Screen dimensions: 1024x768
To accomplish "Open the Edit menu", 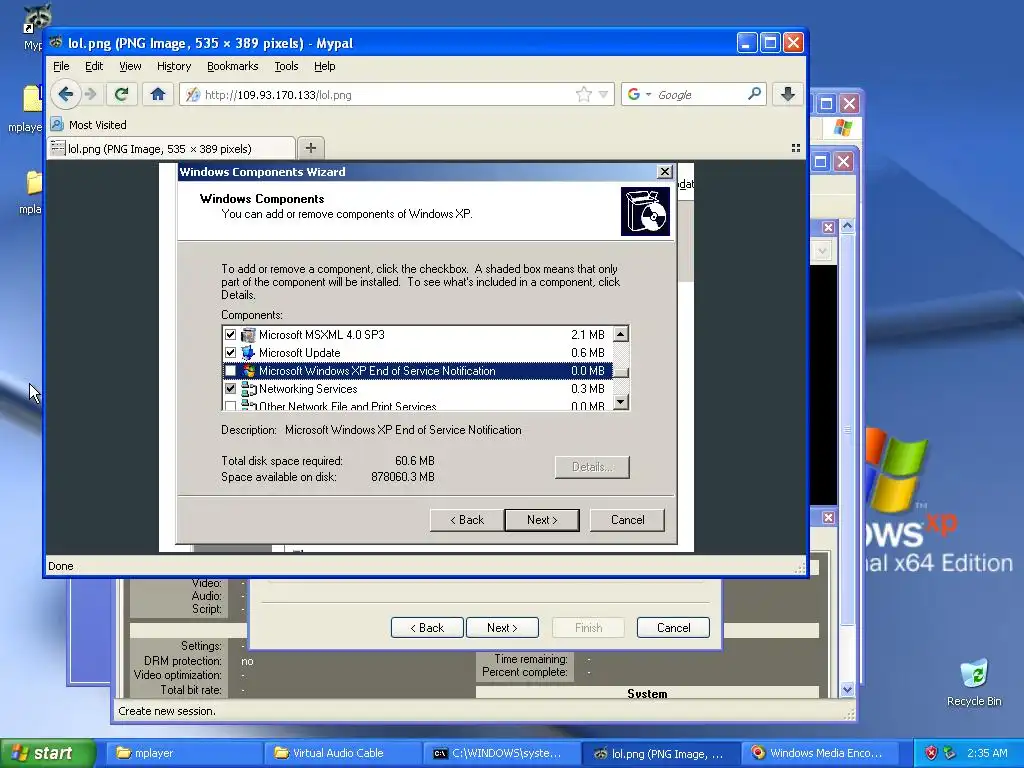I will pos(94,66).
